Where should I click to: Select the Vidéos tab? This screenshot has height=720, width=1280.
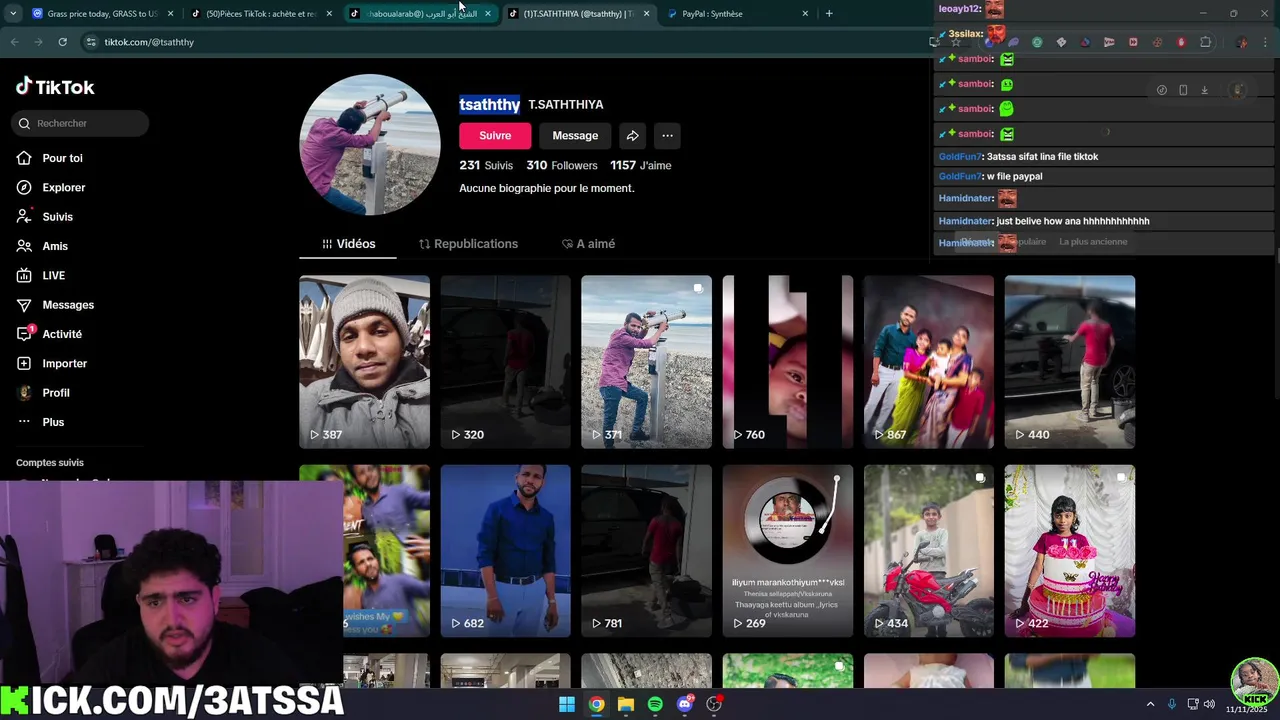[x=348, y=244]
